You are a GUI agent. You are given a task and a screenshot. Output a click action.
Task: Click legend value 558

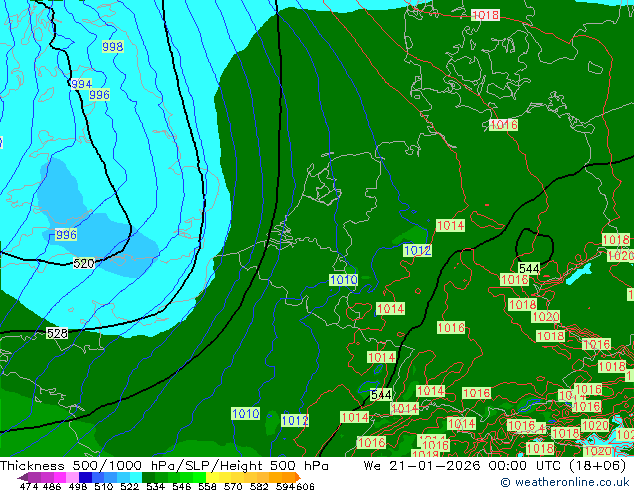[x=207, y=486]
